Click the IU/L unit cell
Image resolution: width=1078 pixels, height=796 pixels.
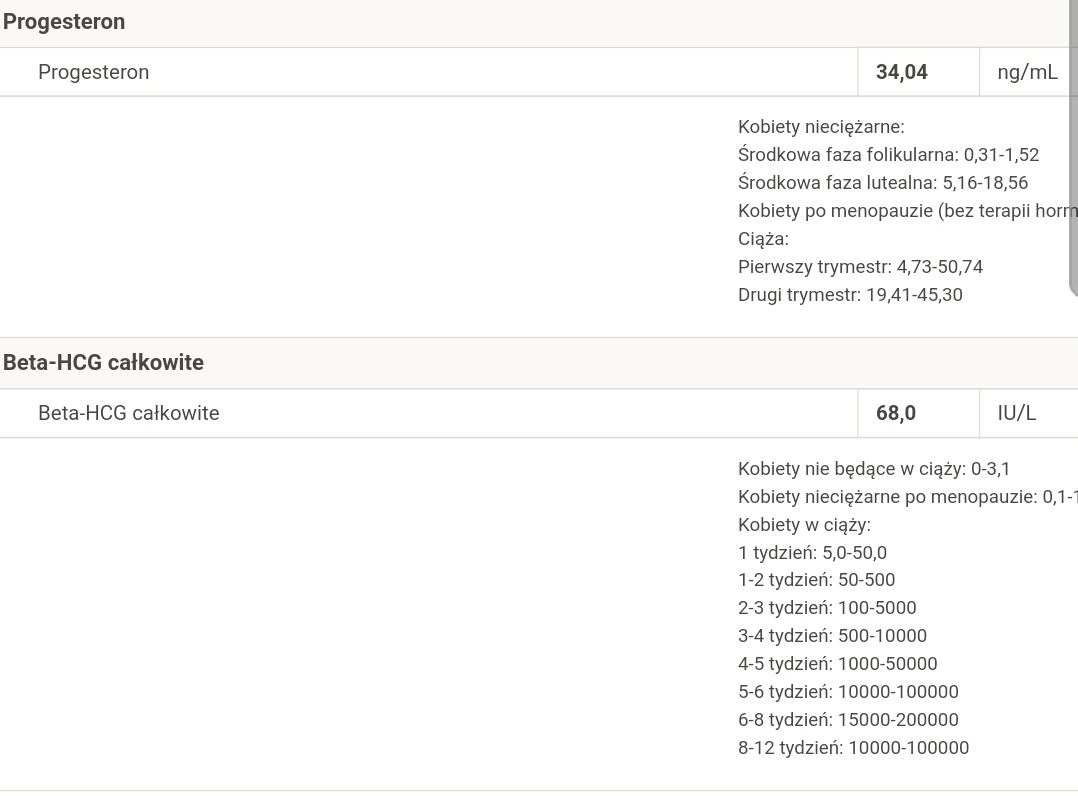pos(1016,413)
